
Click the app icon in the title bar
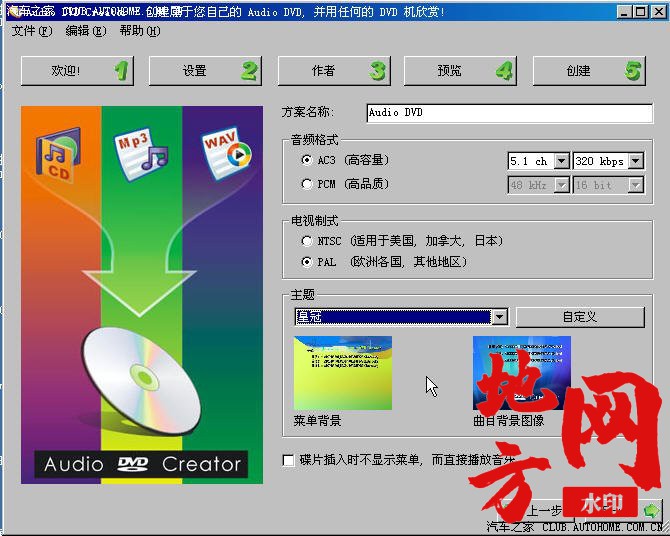[15, 12]
